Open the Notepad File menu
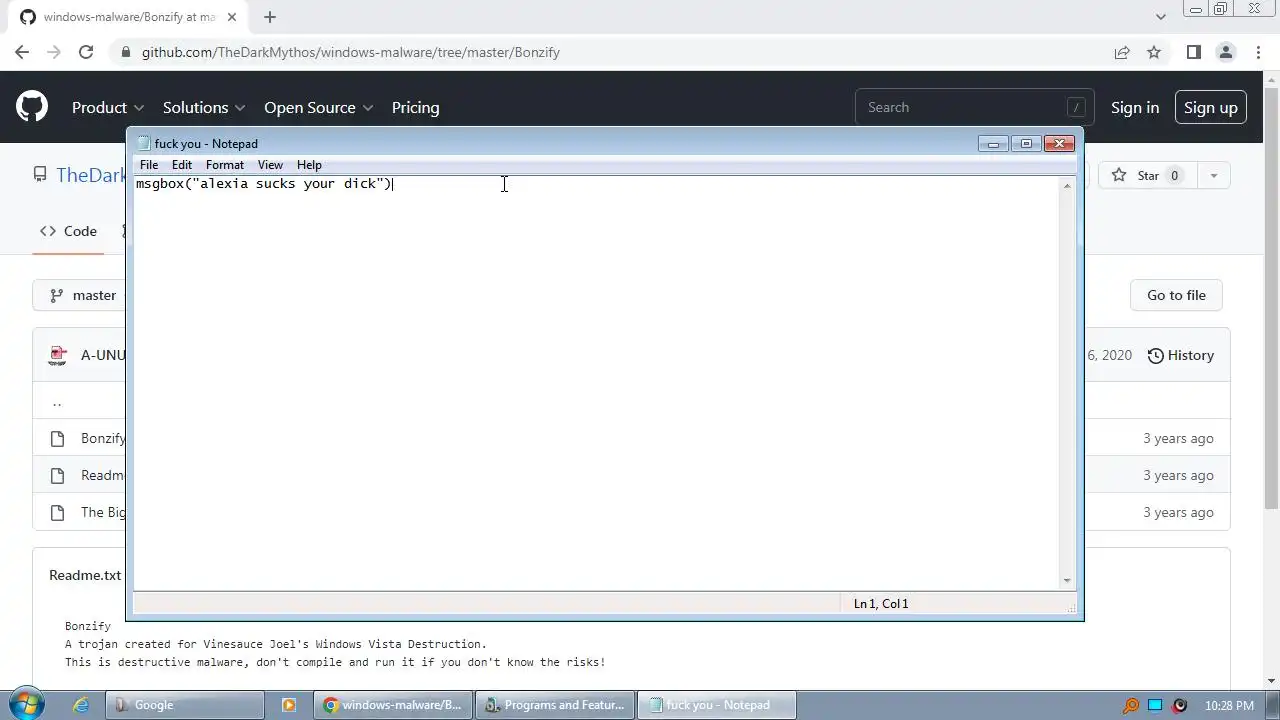Image resolution: width=1280 pixels, height=720 pixels. pyautogui.click(x=148, y=165)
